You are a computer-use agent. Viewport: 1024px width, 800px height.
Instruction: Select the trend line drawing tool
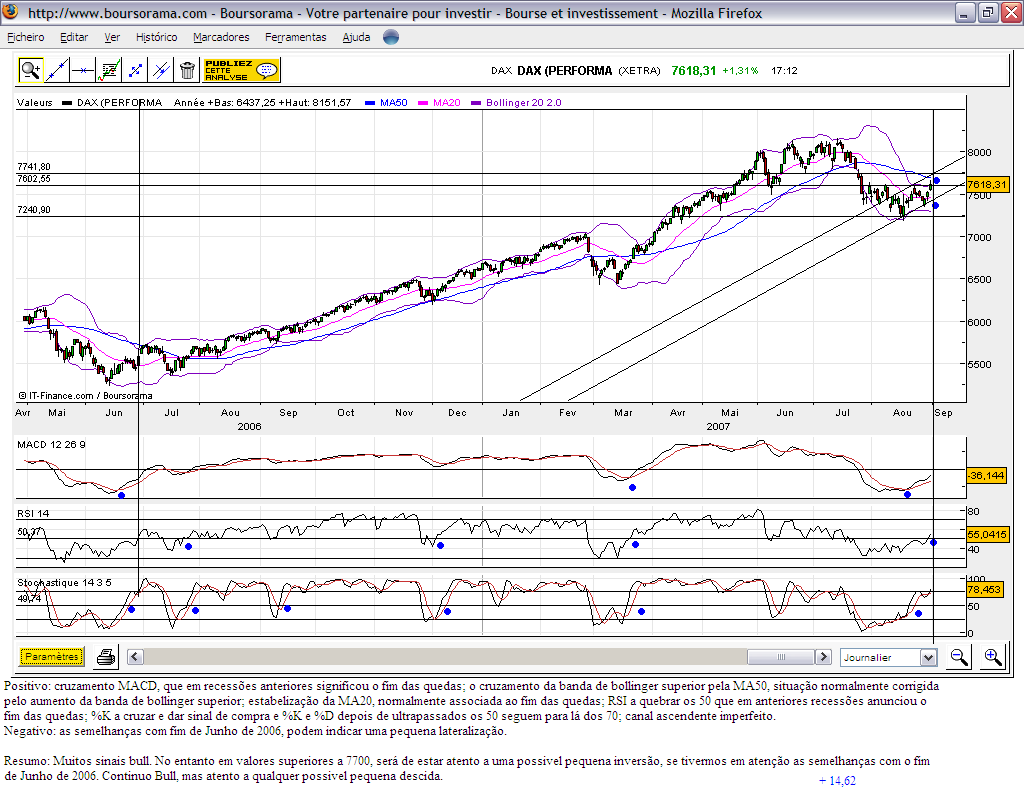point(57,70)
